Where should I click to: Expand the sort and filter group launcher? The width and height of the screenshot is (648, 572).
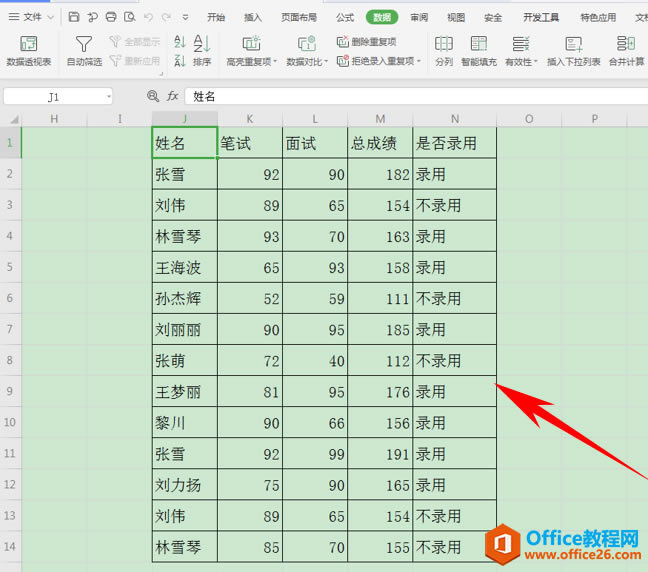click(161, 74)
